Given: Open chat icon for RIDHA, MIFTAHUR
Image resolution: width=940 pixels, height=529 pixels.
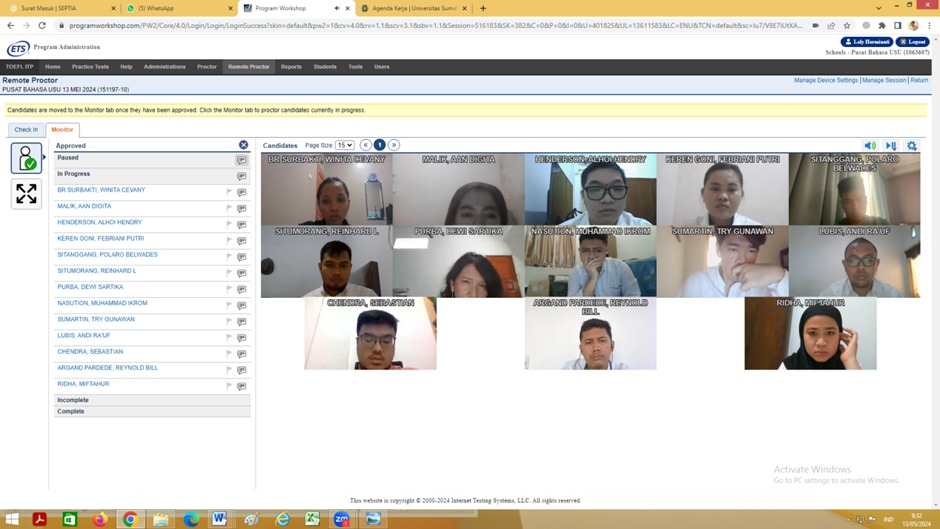Looking at the screenshot, I should 242,387.
